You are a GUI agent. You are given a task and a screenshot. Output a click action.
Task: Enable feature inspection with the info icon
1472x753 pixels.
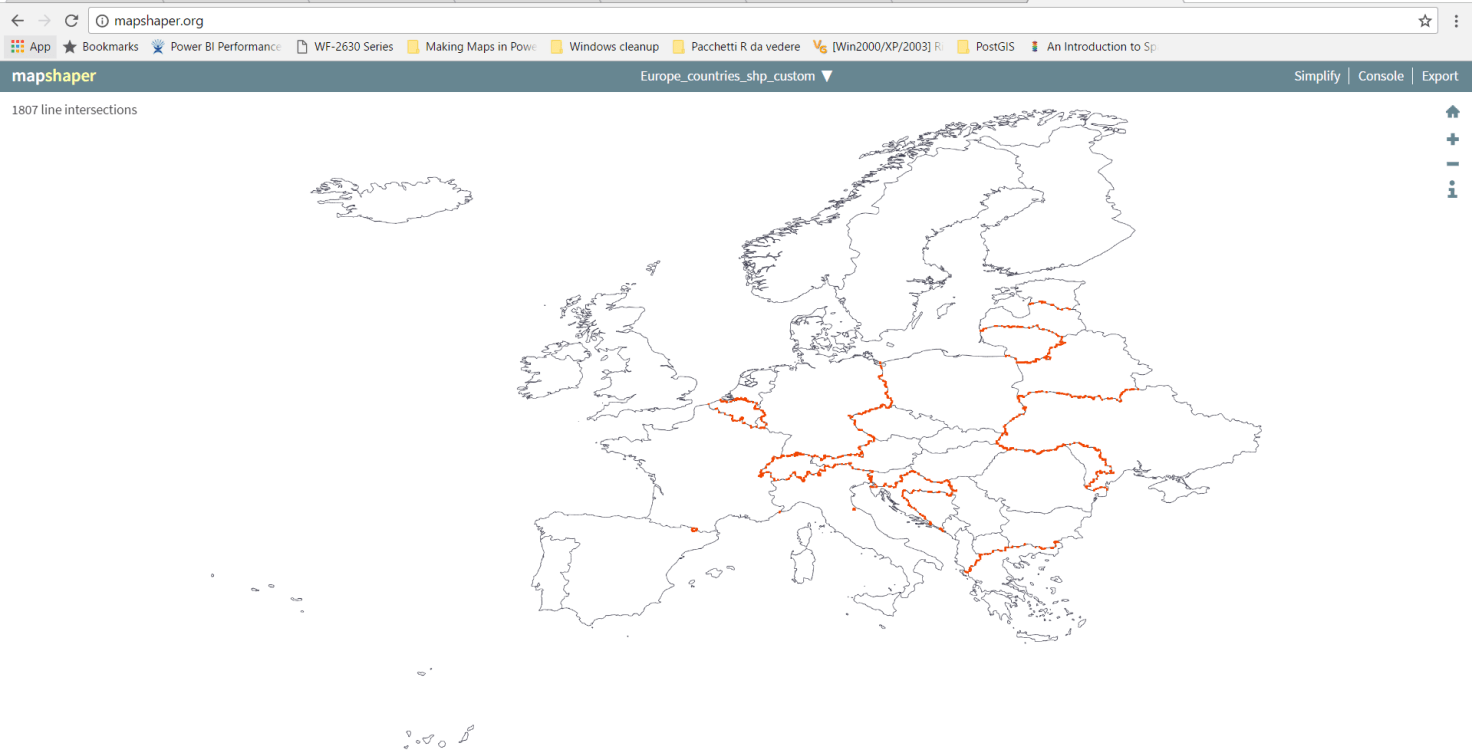1452,189
